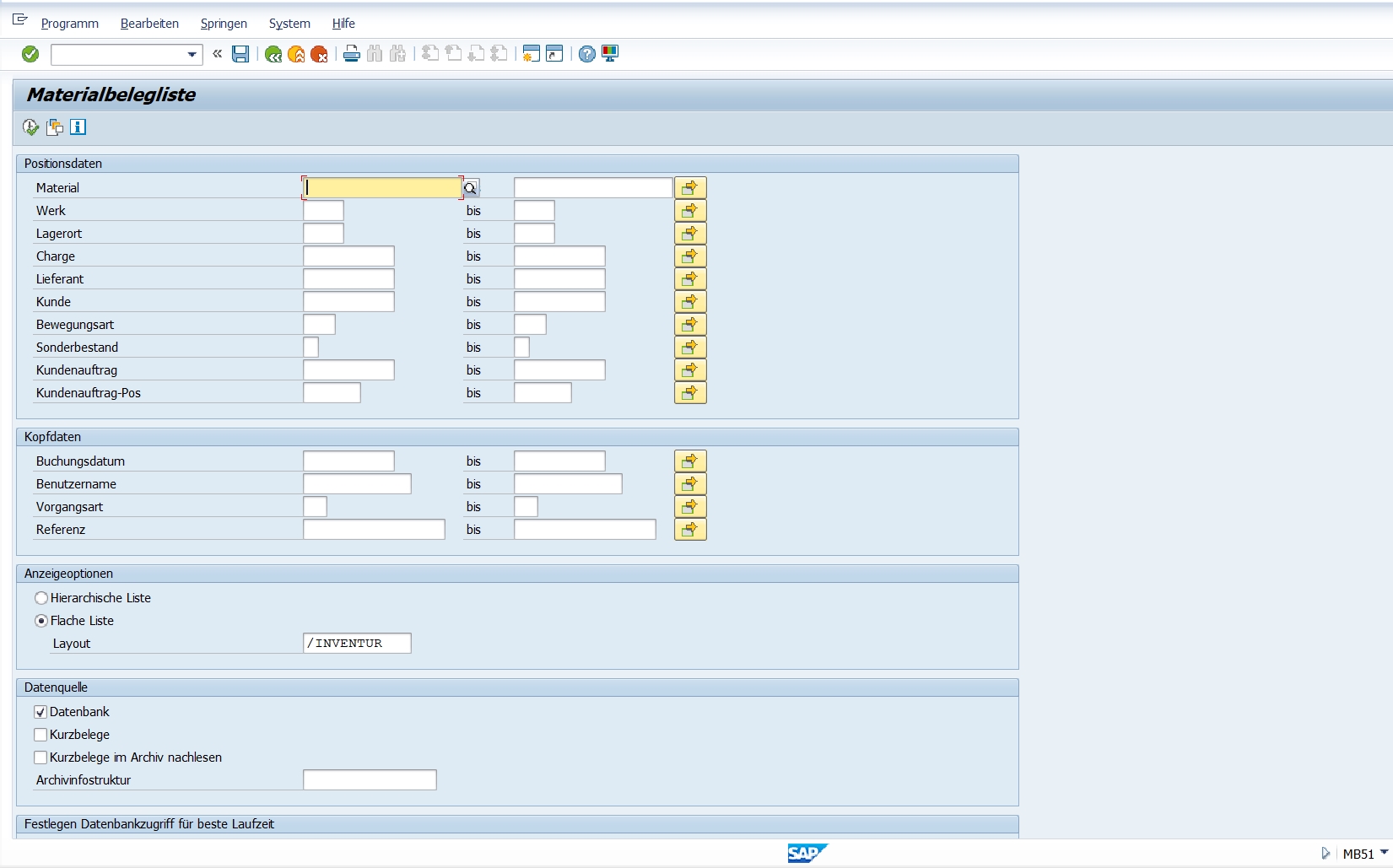
Task: Open the Help question-mark icon
Action: point(587,54)
